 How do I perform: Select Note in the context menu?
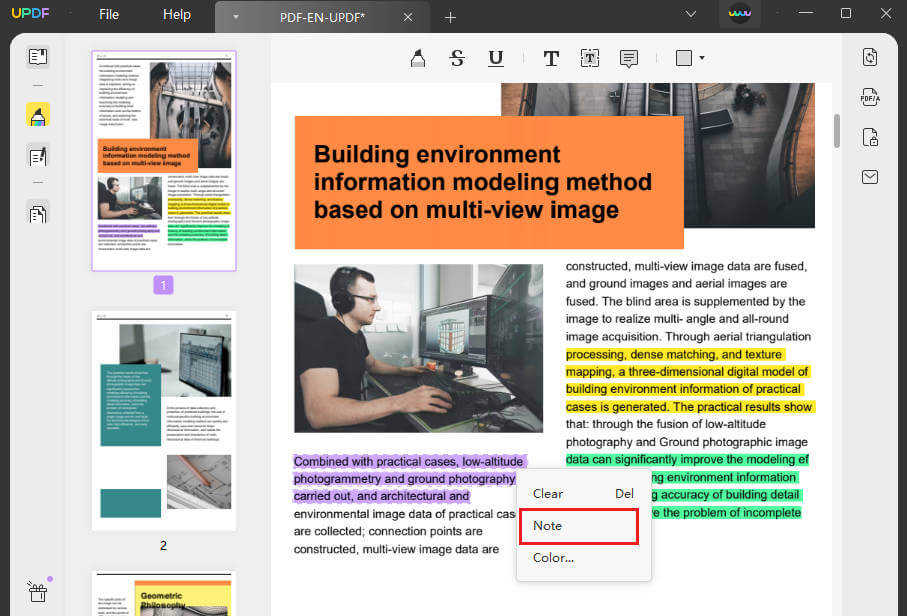pyautogui.click(x=547, y=525)
